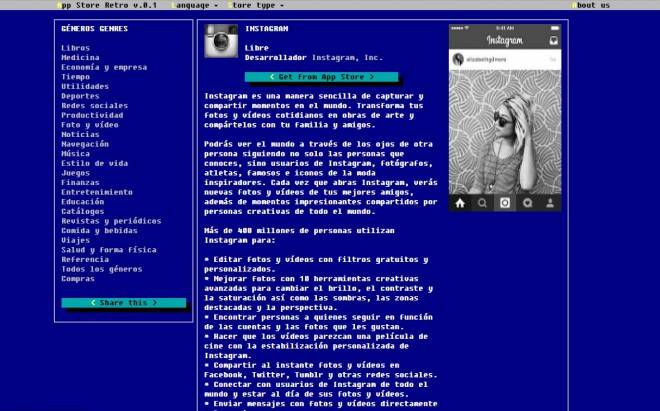Select the Utilidades genre
660x411 pixels.
coord(85,86)
